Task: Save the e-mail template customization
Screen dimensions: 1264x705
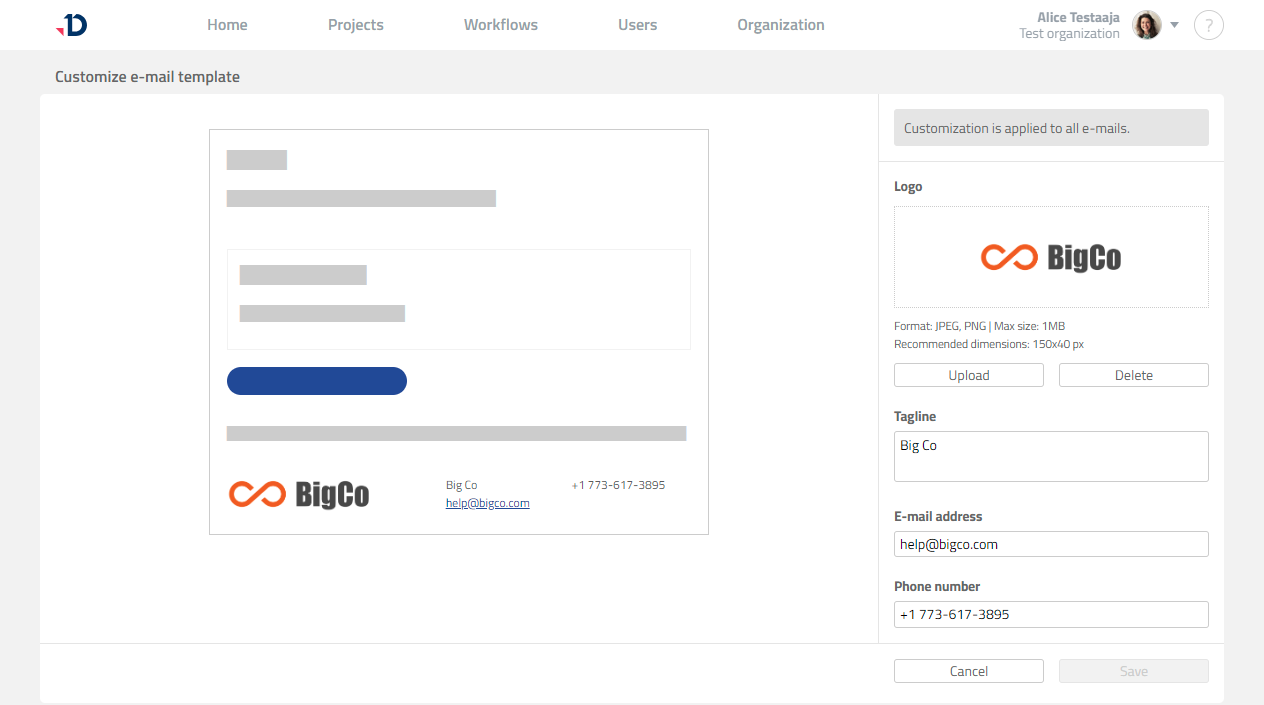Action: coord(1133,670)
